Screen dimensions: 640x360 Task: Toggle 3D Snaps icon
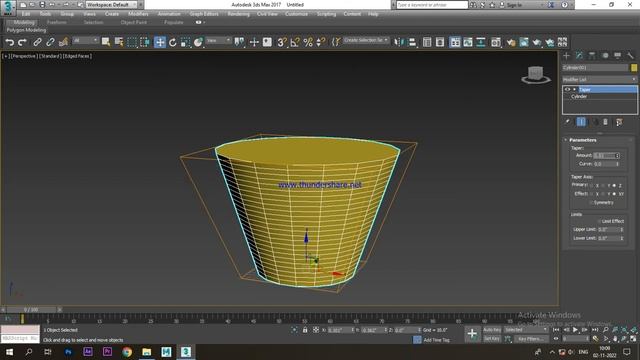click(x=282, y=42)
